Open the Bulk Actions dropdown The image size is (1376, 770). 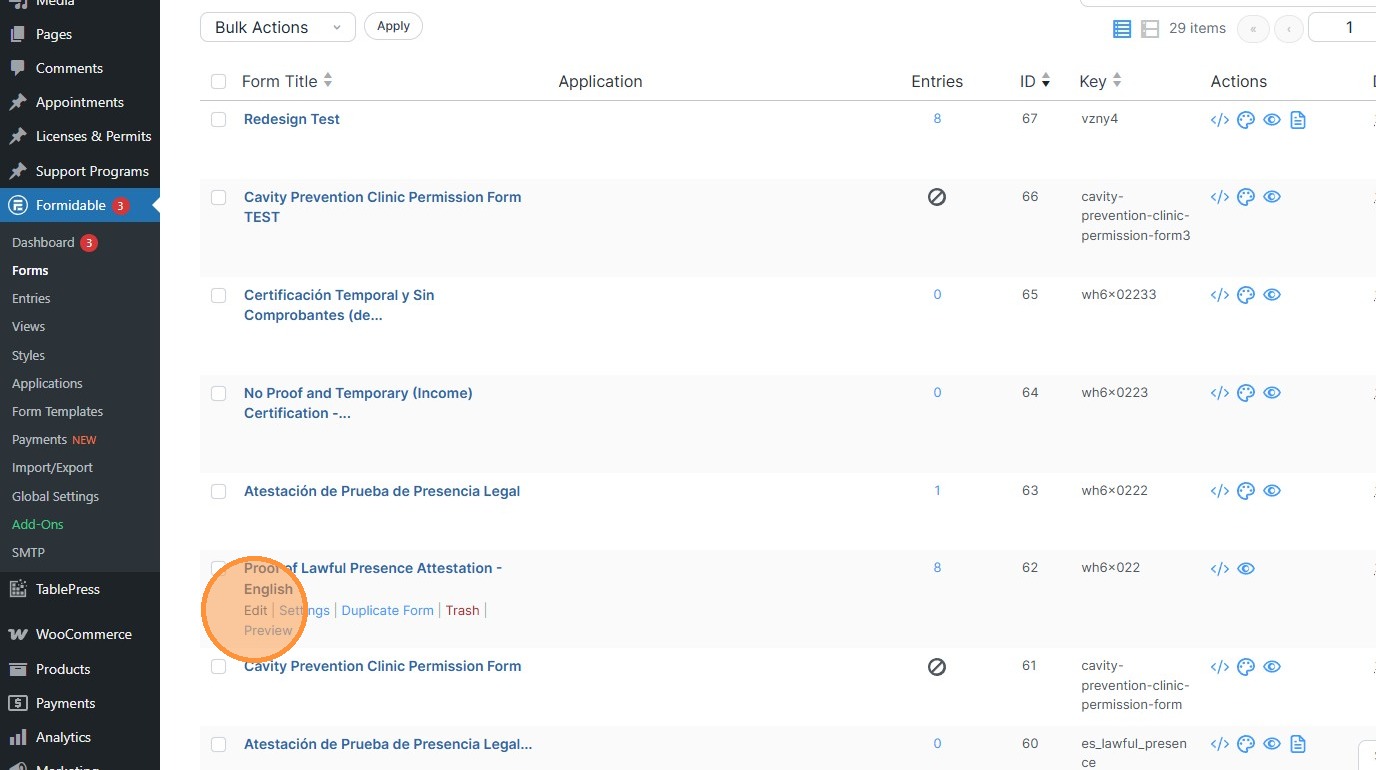tap(278, 27)
